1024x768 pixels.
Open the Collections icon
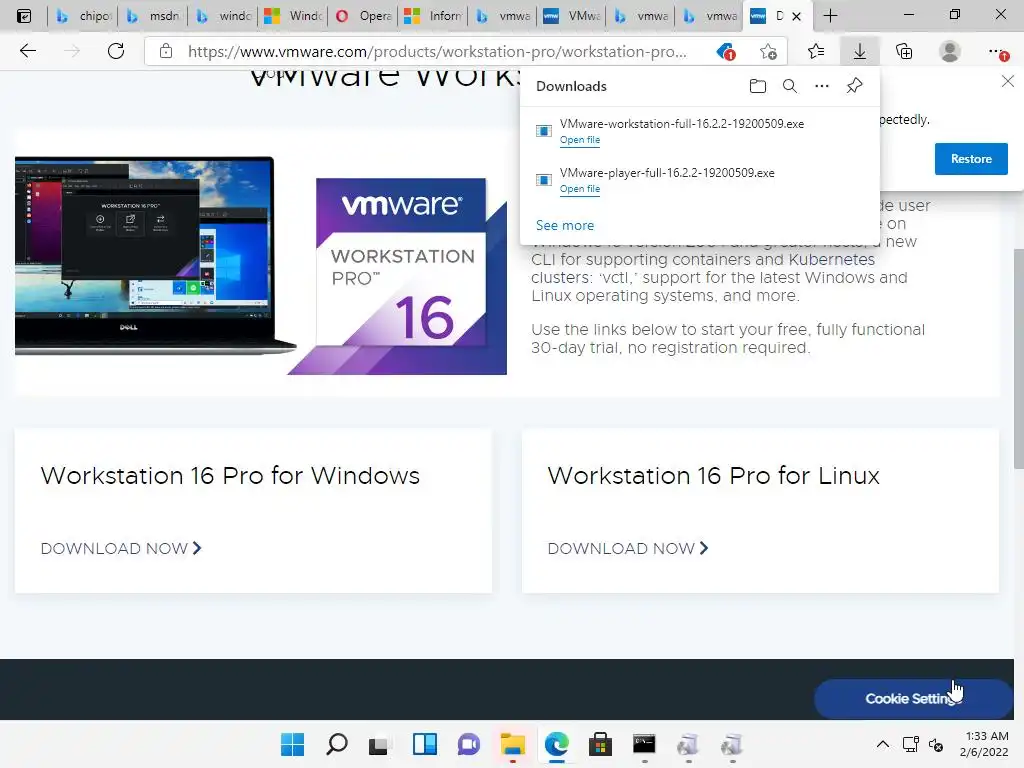point(904,51)
